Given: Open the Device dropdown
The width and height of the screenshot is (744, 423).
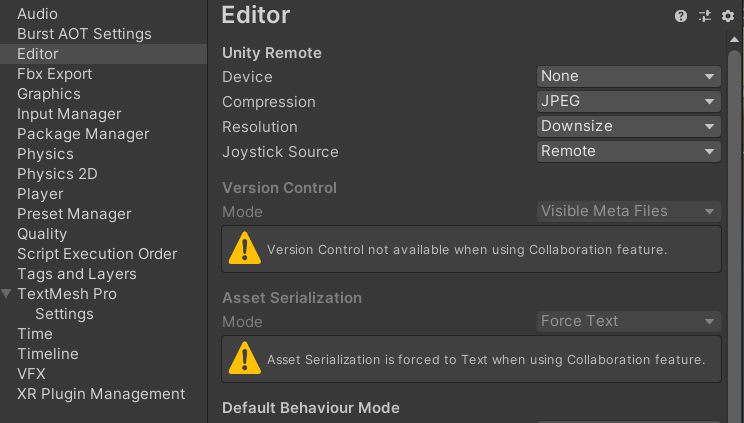Looking at the screenshot, I should [x=628, y=76].
